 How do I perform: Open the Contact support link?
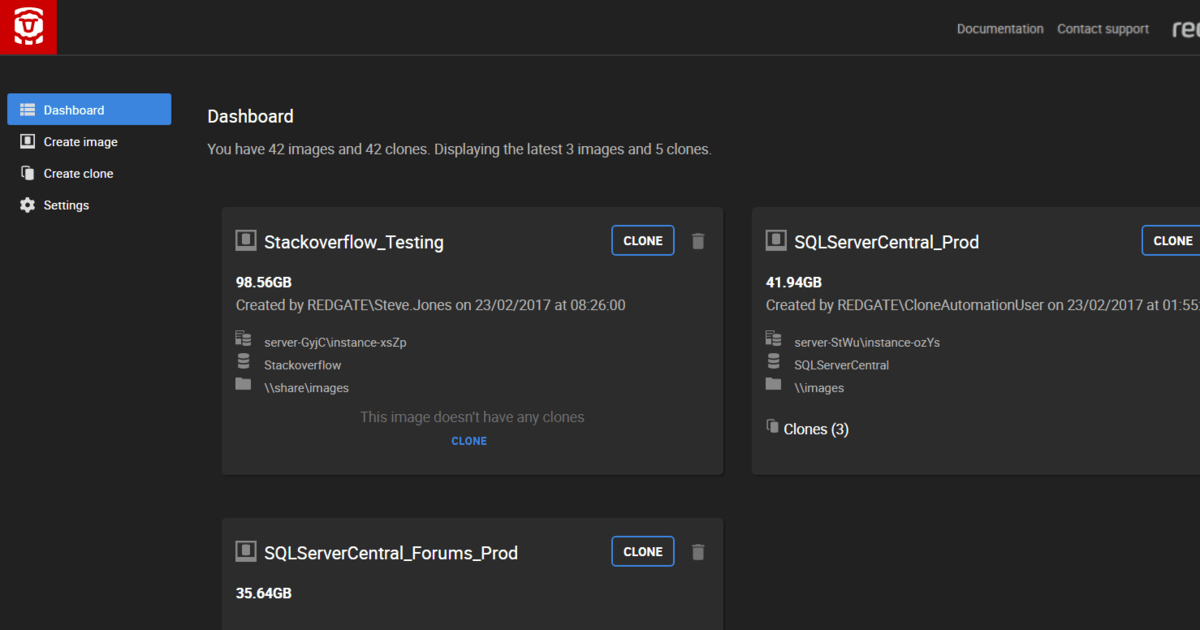[x=1103, y=29]
